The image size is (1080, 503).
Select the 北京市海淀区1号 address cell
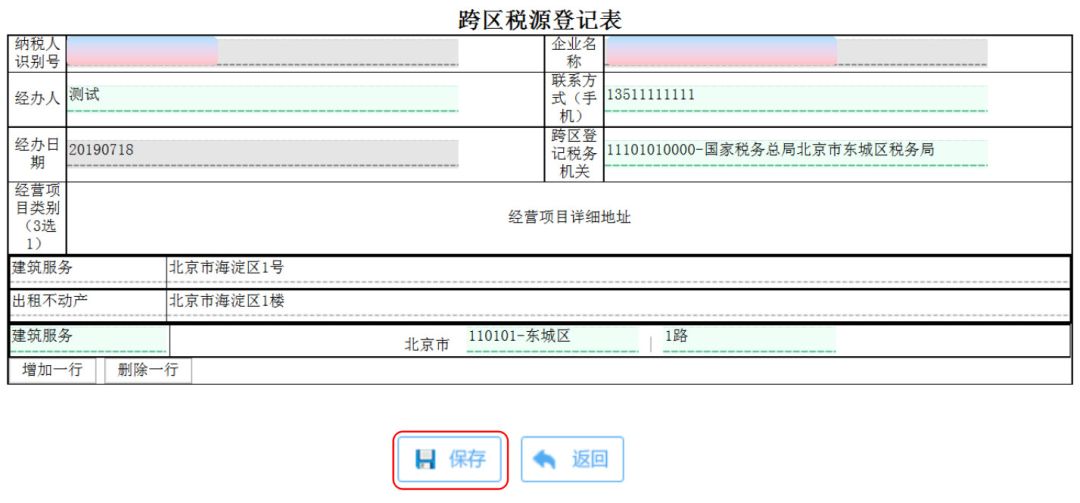tap(618, 271)
